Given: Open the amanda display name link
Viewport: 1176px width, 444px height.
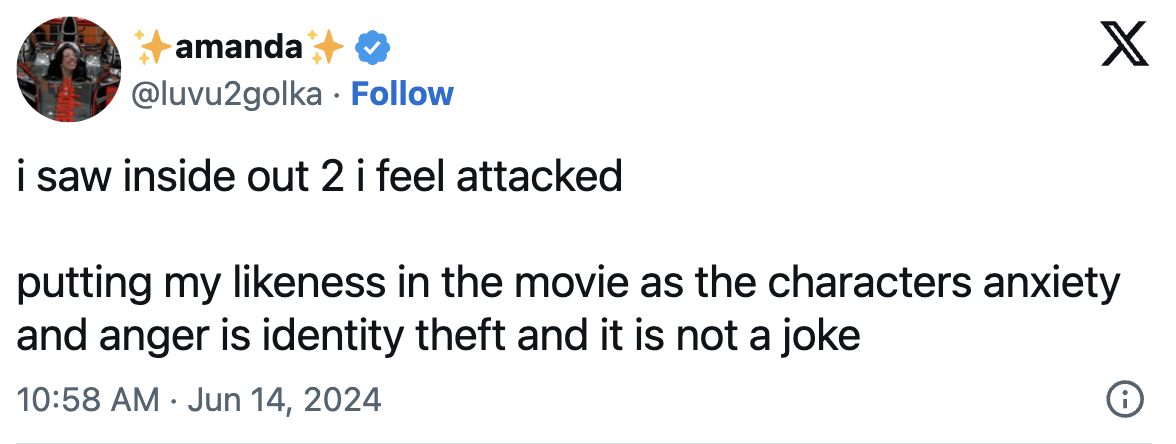Looking at the screenshot, I should [x=239, y=46].
